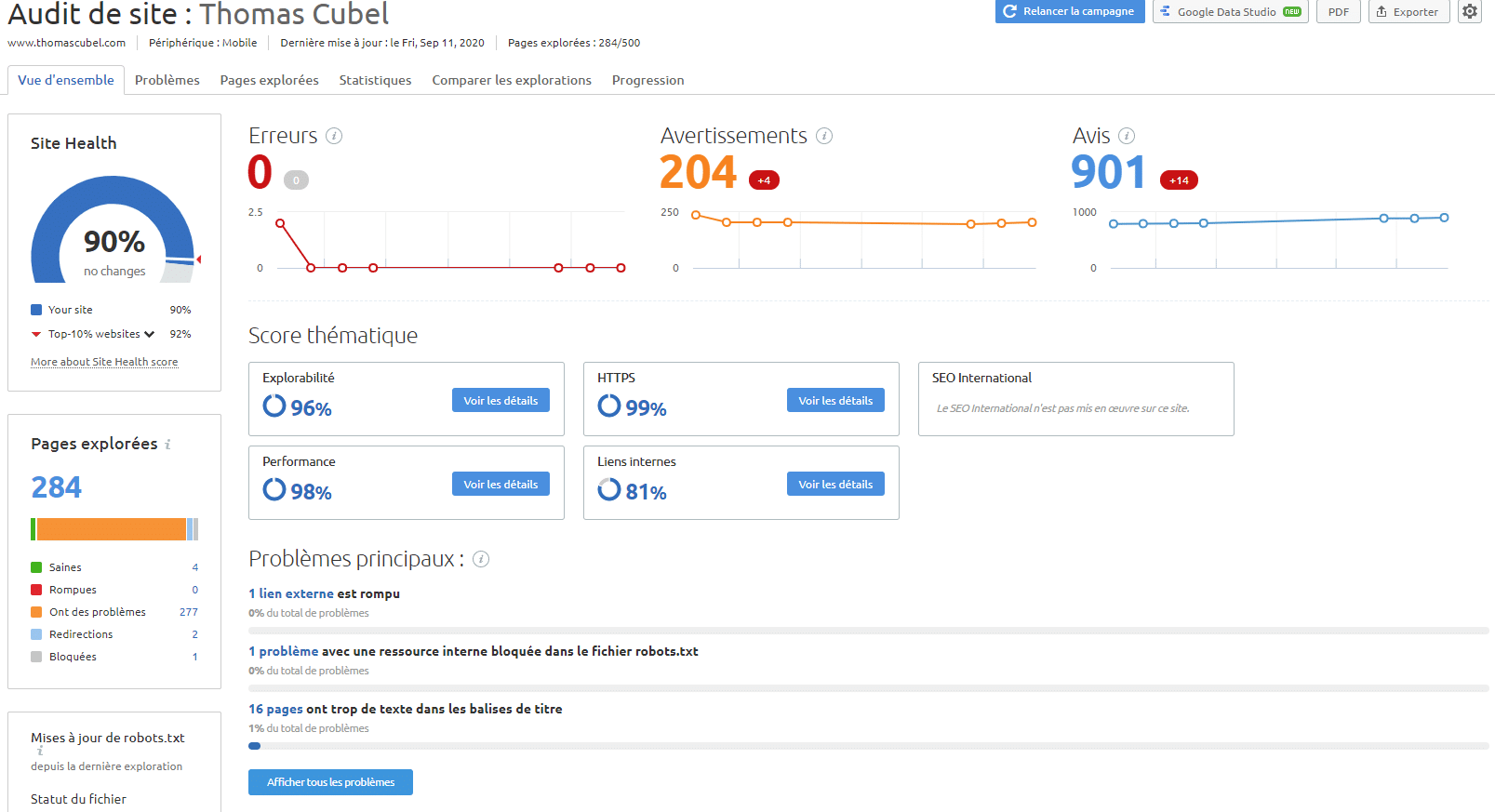
Task: Click the 284 pages explorées count
Action: click(57, 487)
